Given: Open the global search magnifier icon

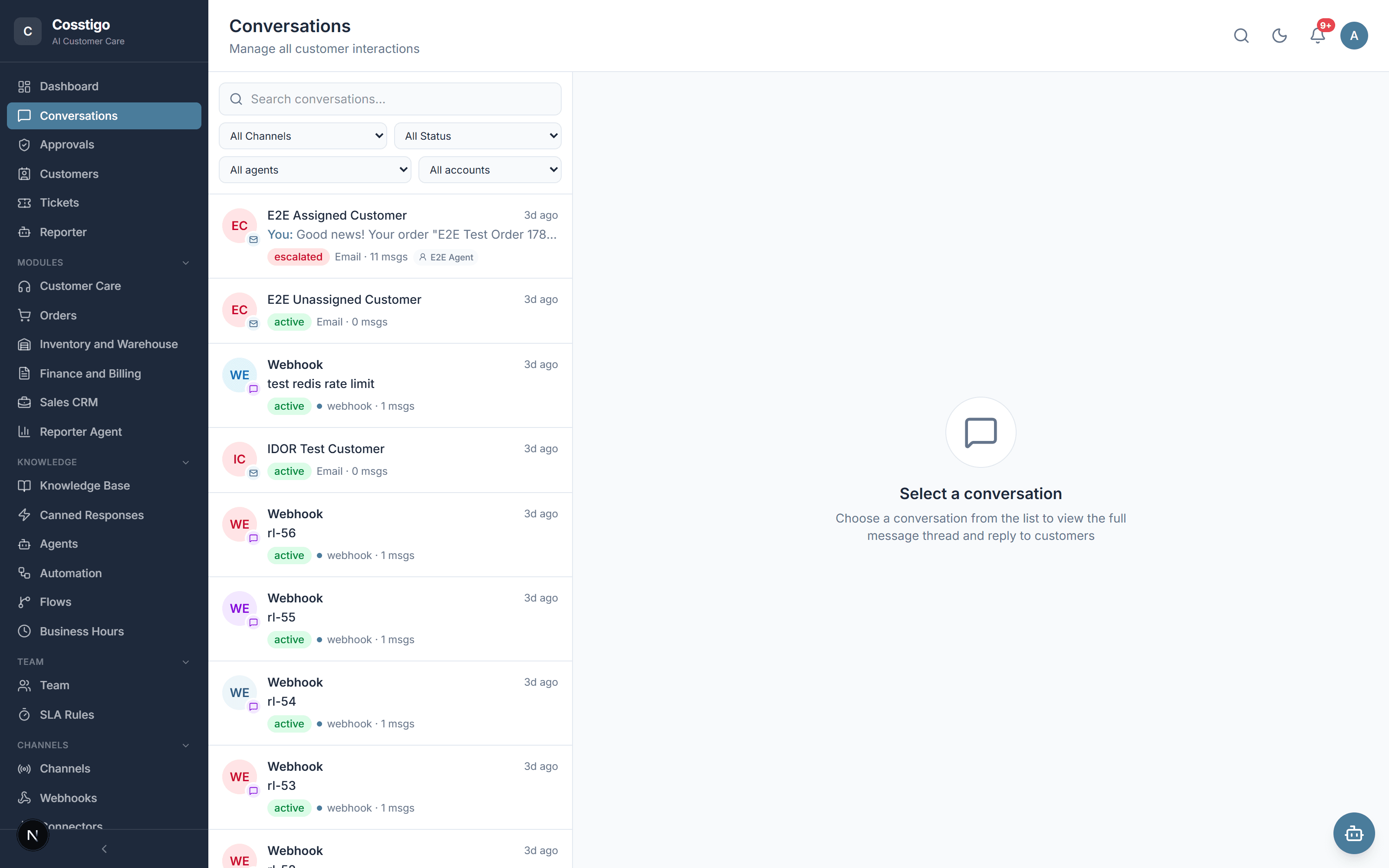Looking at the screenshot, I should coord(1241,36).
